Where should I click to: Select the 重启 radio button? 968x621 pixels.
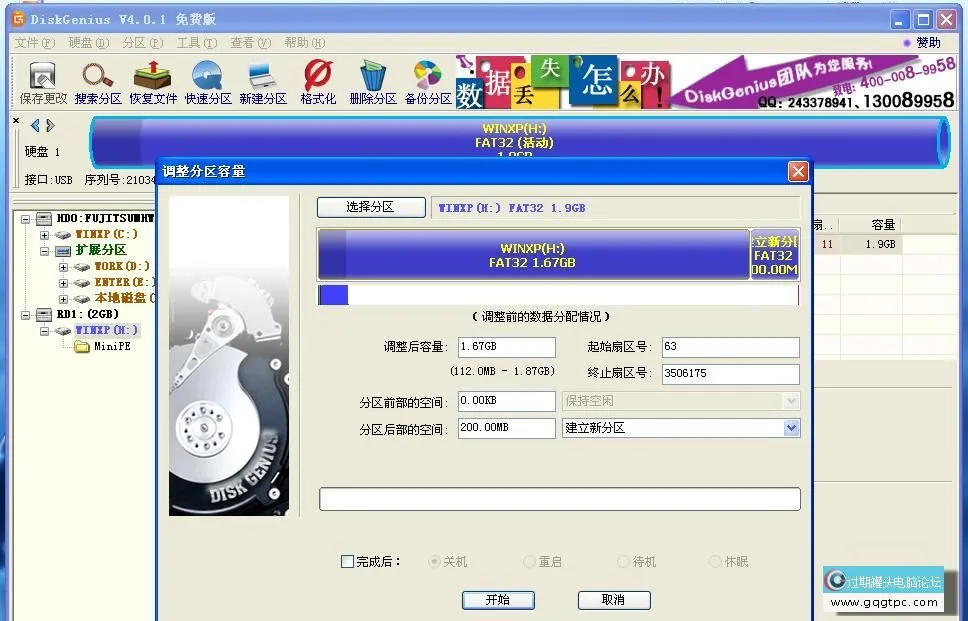tap(527, 561)
